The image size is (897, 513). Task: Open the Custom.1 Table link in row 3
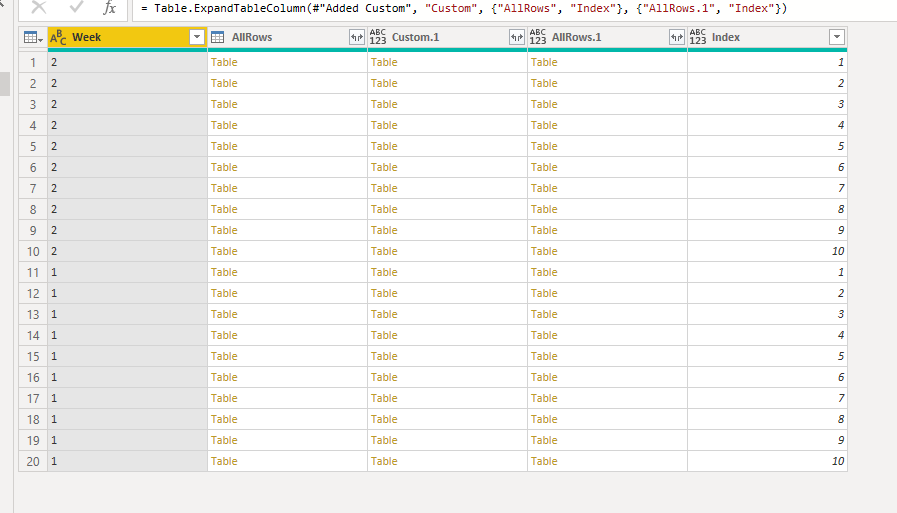(384, 104)
